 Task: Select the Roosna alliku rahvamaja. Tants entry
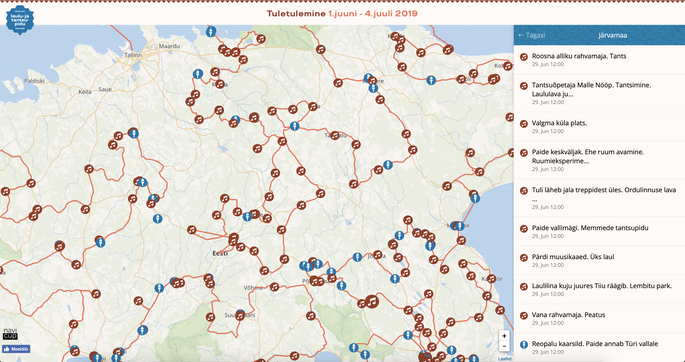click(599, 59)
